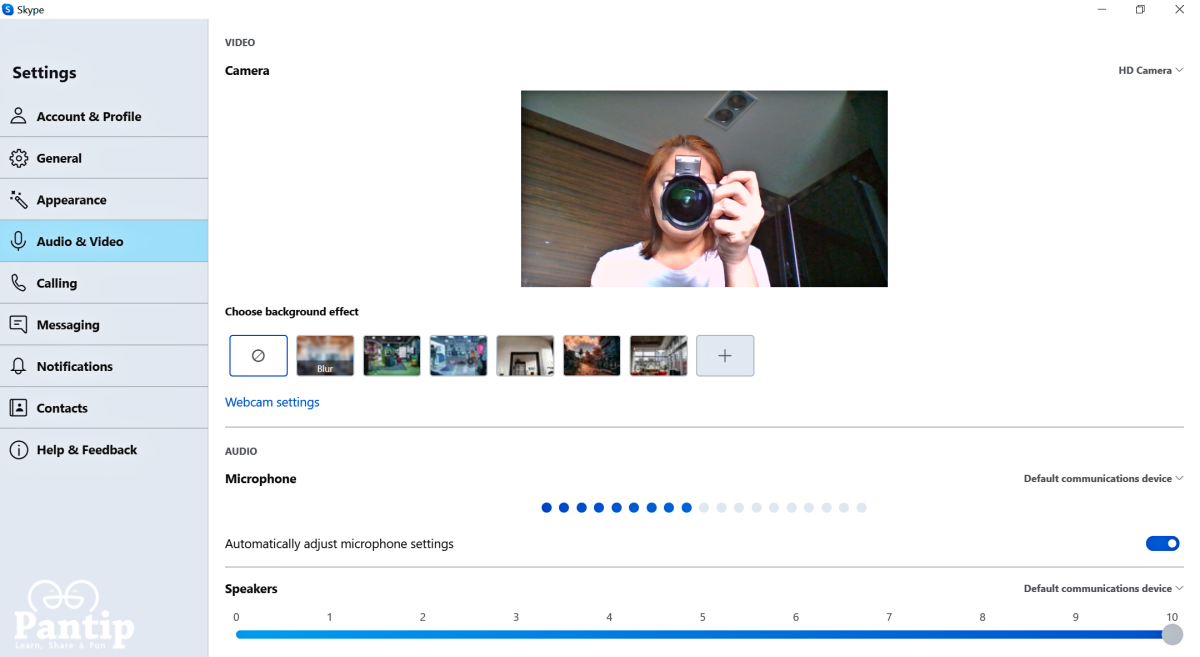Restore down the Skype window
Screen dimensions: 1200x657
[1140, 10]
